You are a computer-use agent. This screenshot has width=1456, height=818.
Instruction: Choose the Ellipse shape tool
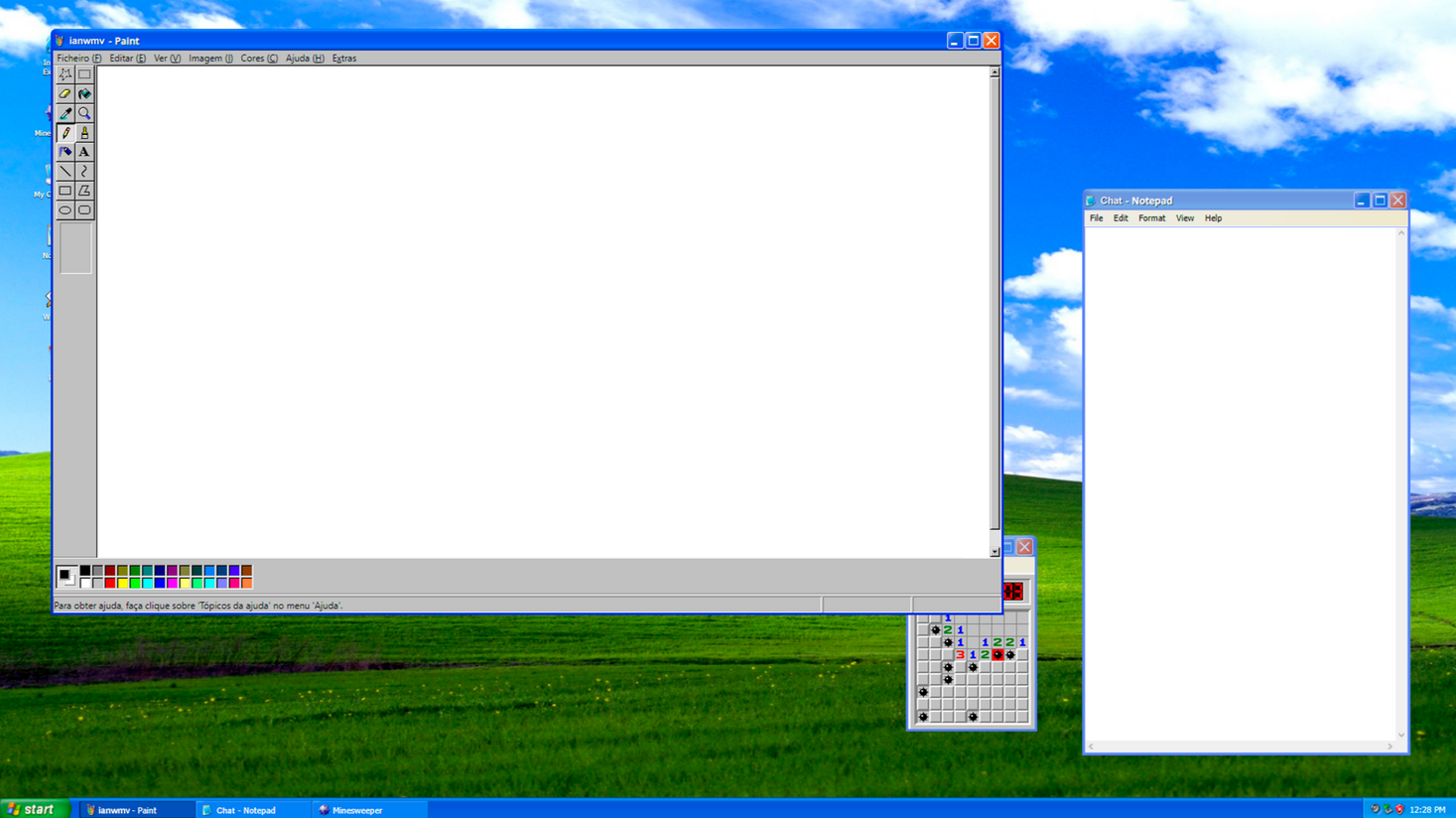[65, 209]
